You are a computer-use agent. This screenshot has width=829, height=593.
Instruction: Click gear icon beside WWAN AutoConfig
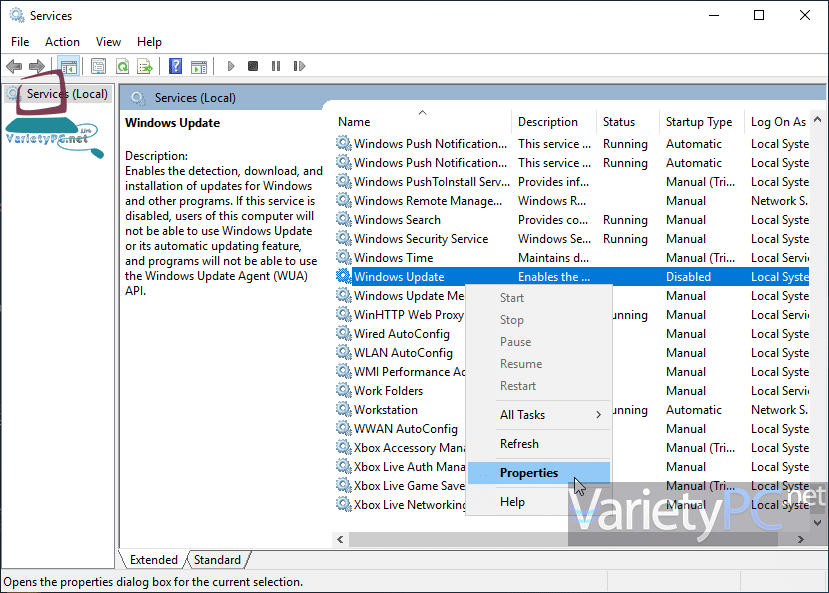tap(344, 429)
